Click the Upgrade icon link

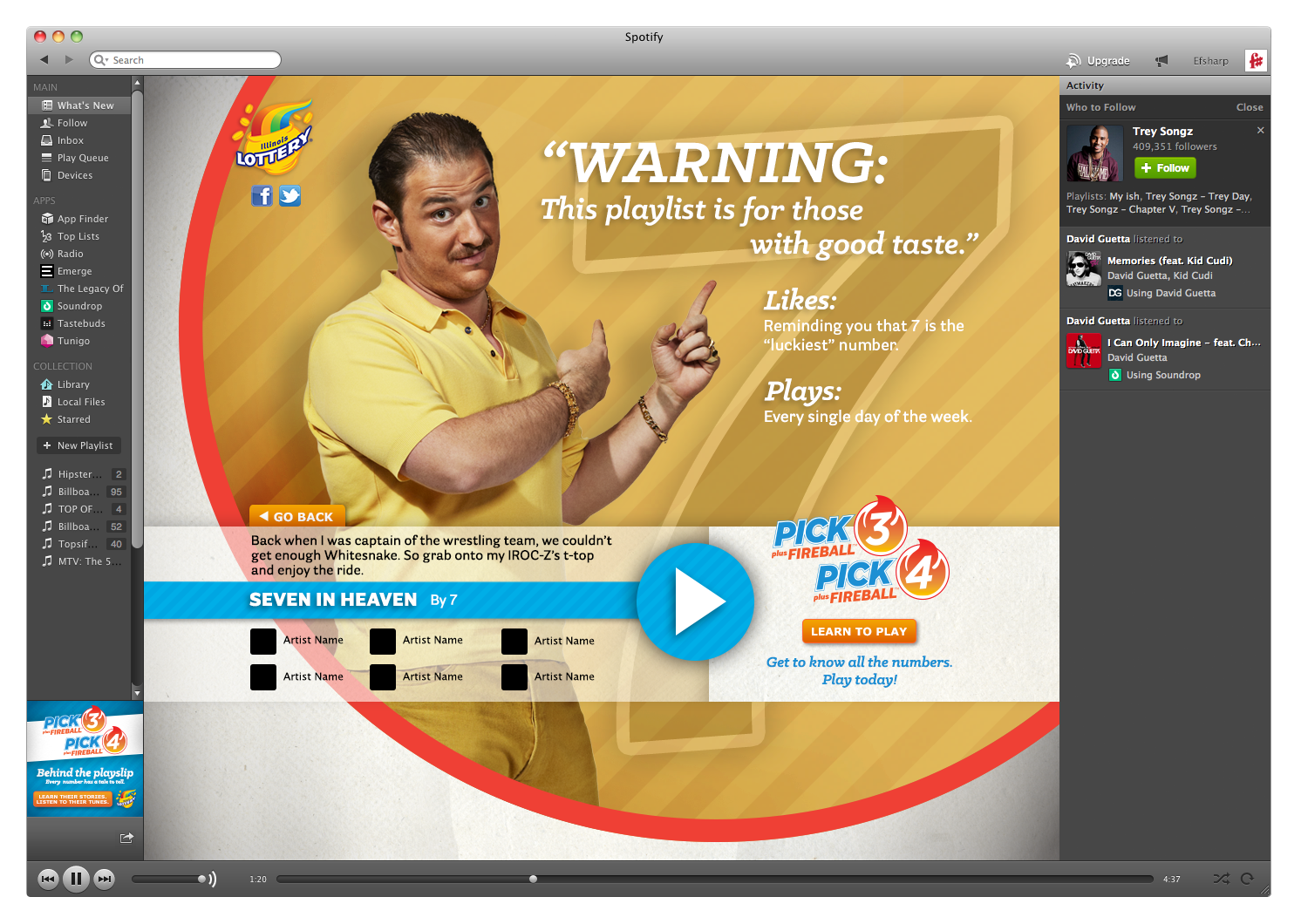click(x=1098, y=60)
